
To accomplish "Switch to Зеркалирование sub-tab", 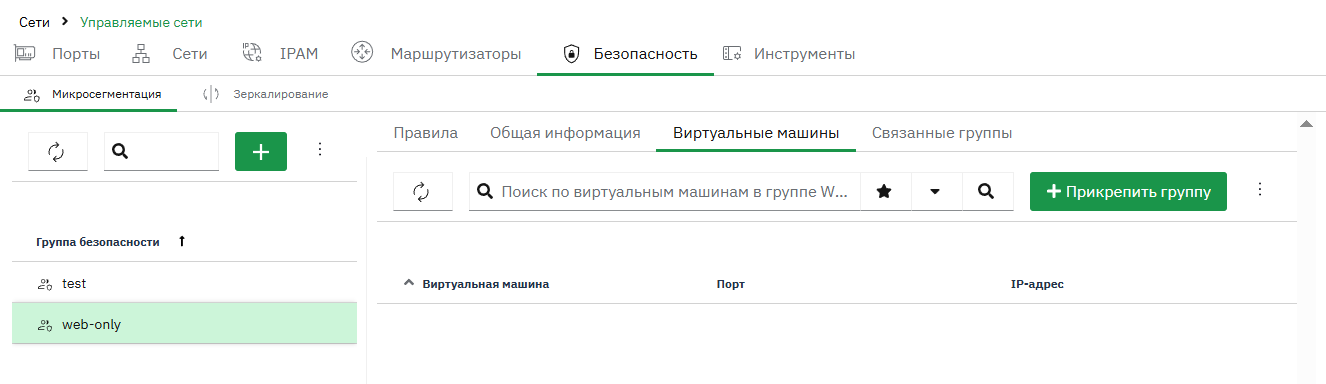I will pyautogui.click(x=266, y=94).
